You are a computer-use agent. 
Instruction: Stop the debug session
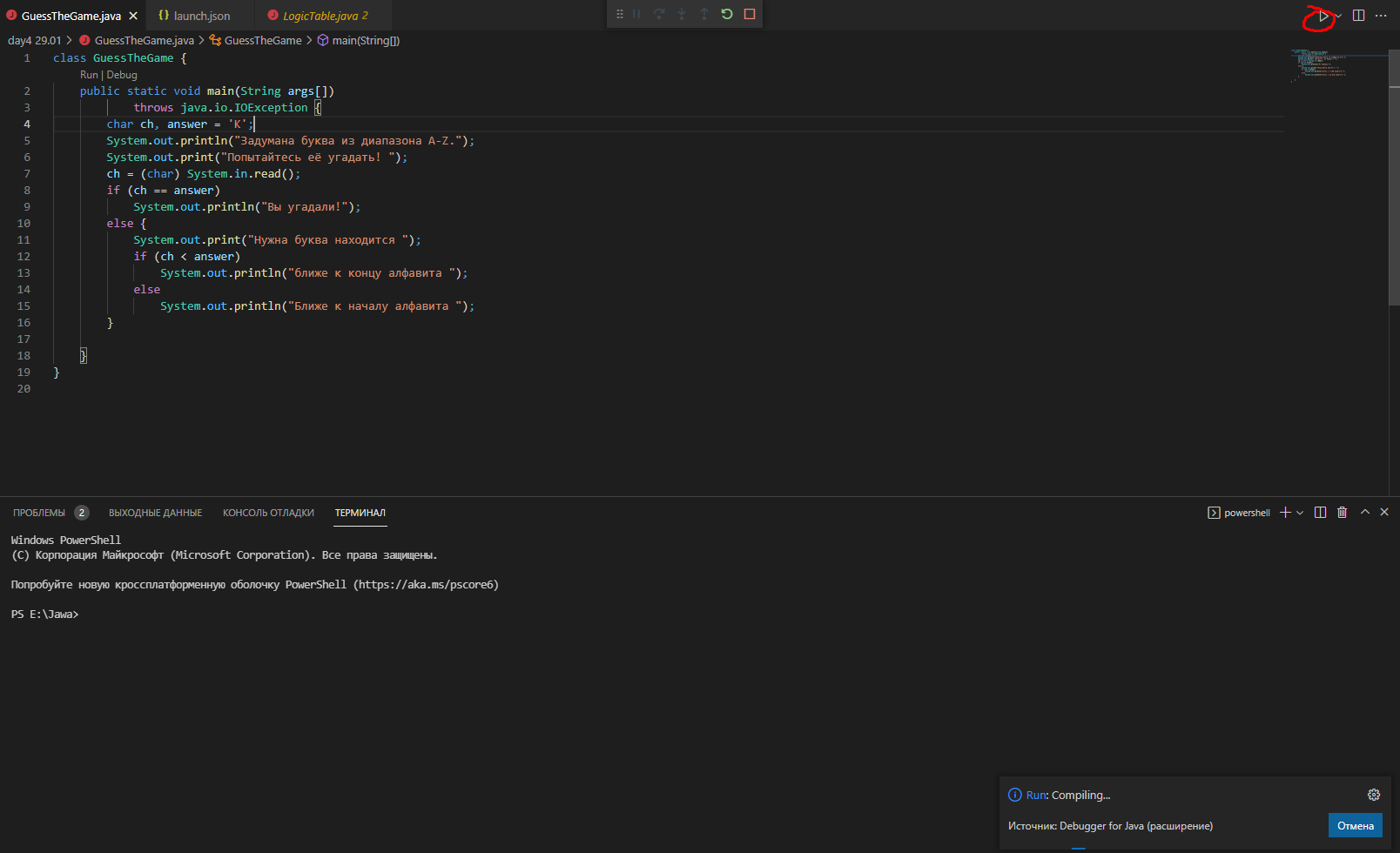[750, 14]
